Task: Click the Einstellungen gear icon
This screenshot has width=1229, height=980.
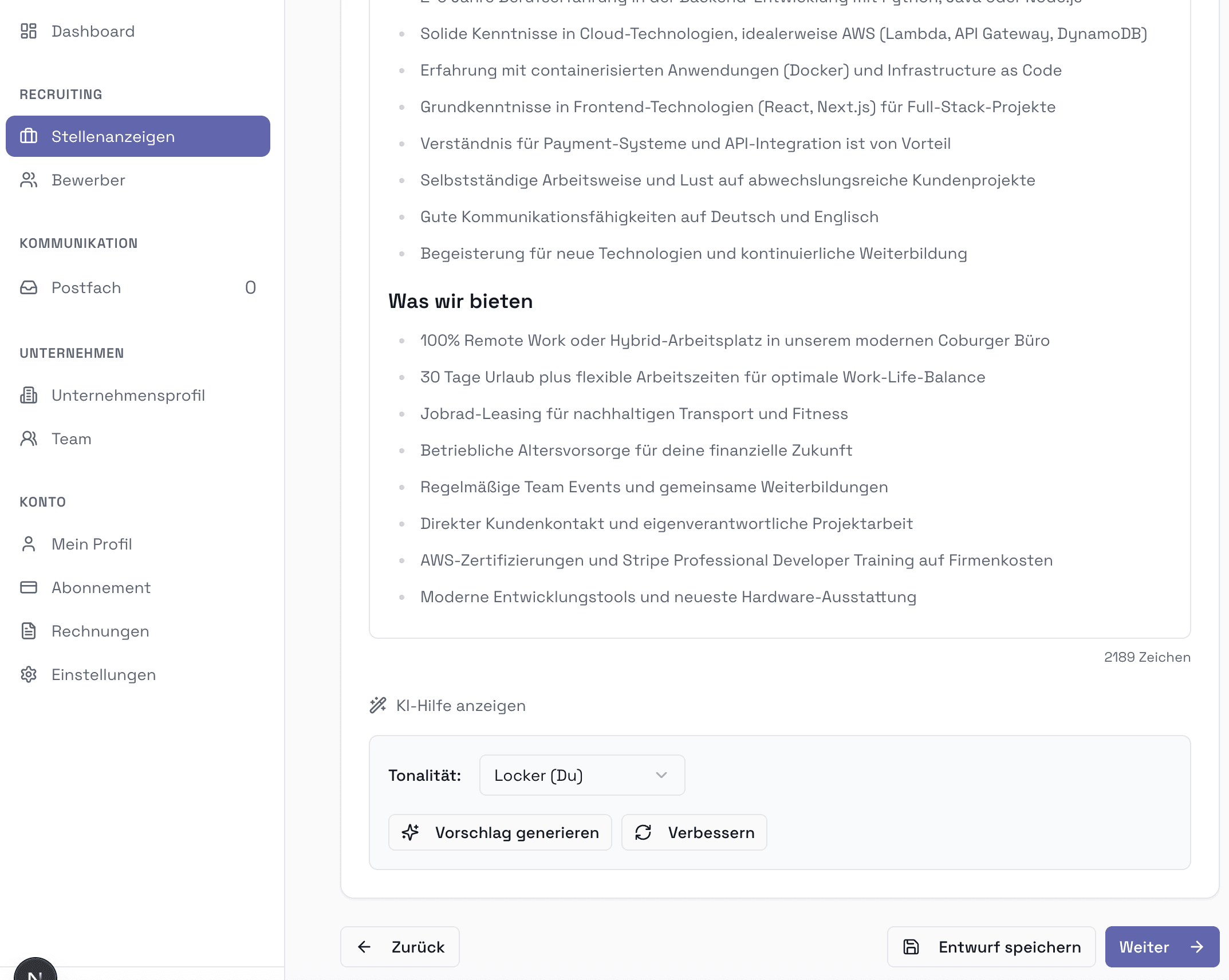Action: [x=29, y=674]
